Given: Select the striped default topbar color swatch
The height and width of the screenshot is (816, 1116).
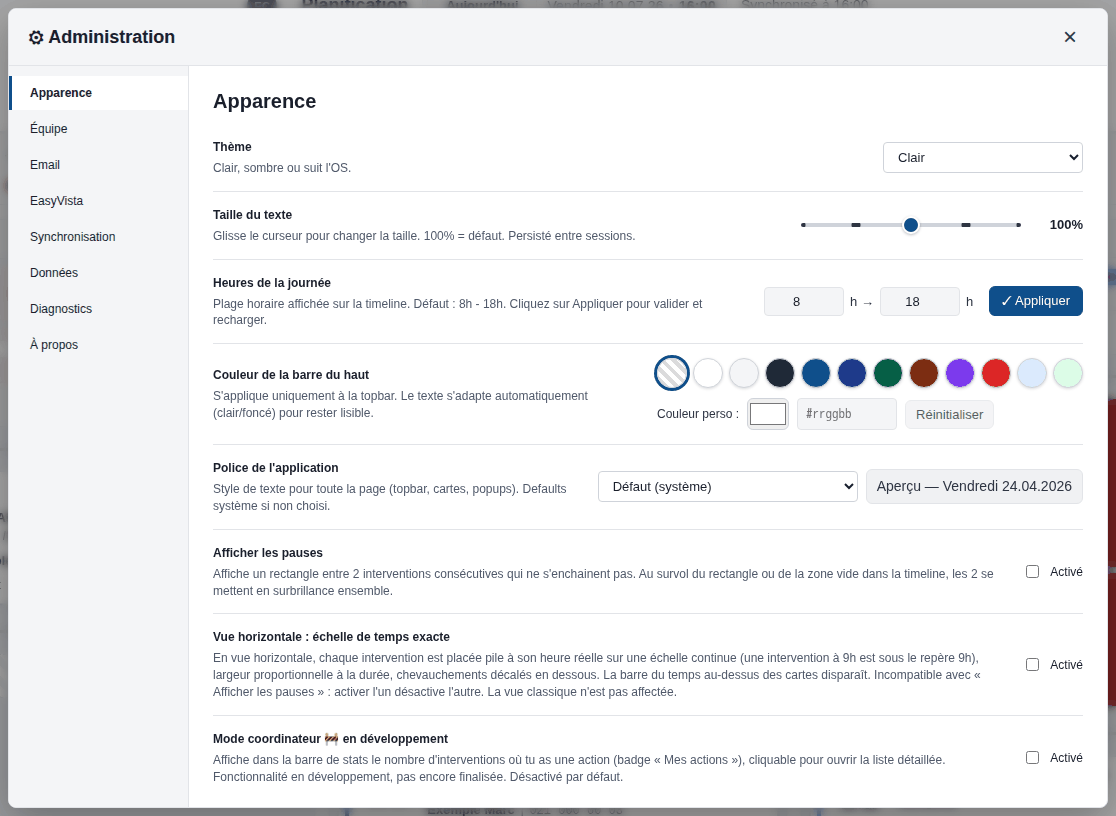Looking at the screenshot, I should (672, 373).
